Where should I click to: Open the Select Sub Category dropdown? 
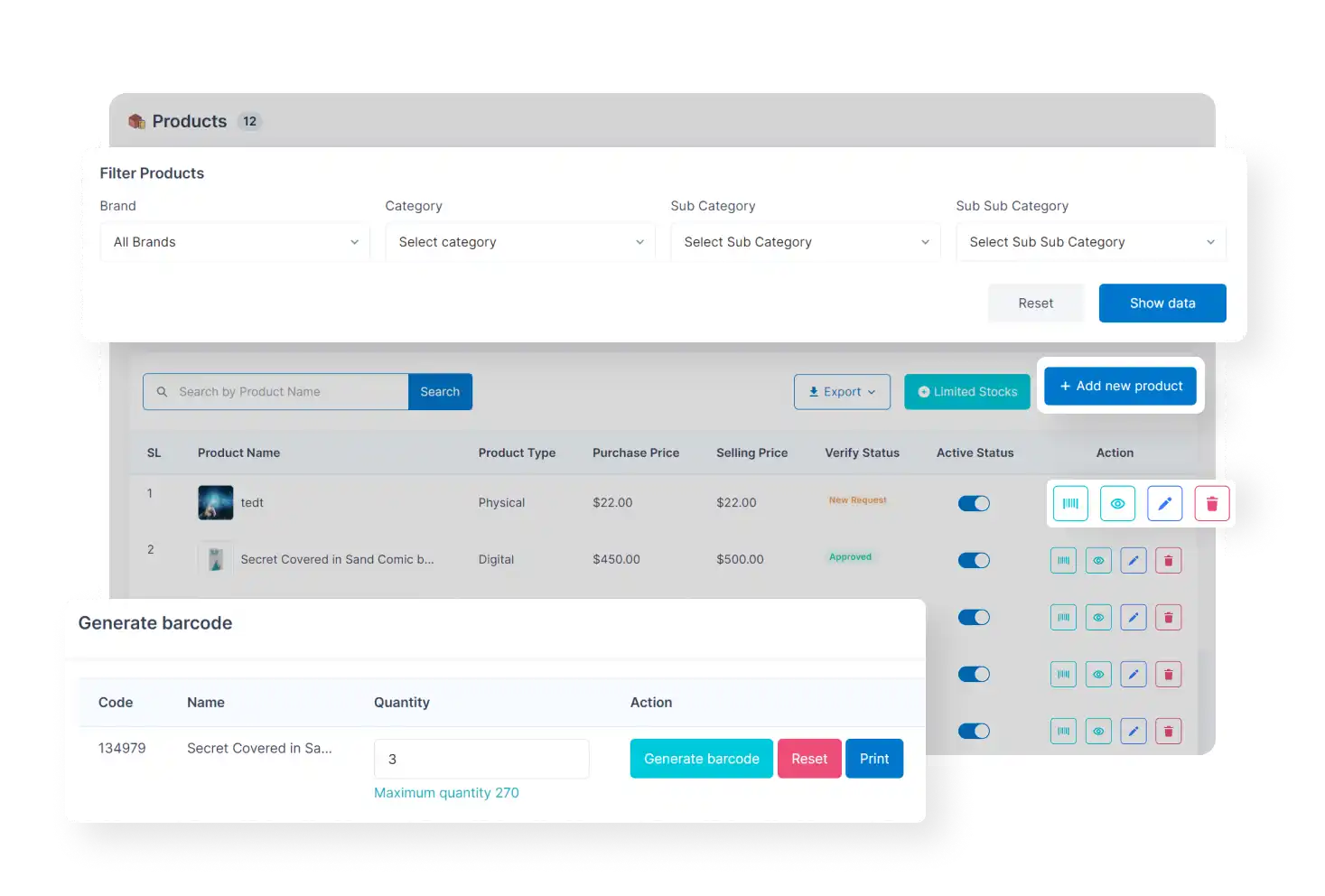(804, 241)
